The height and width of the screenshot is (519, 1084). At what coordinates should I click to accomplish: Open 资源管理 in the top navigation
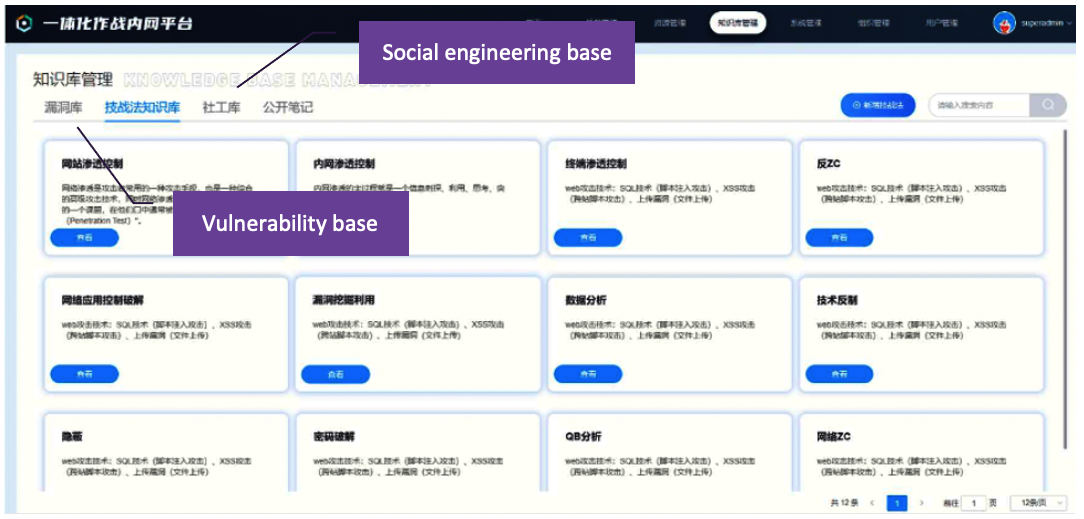[670, 23]
